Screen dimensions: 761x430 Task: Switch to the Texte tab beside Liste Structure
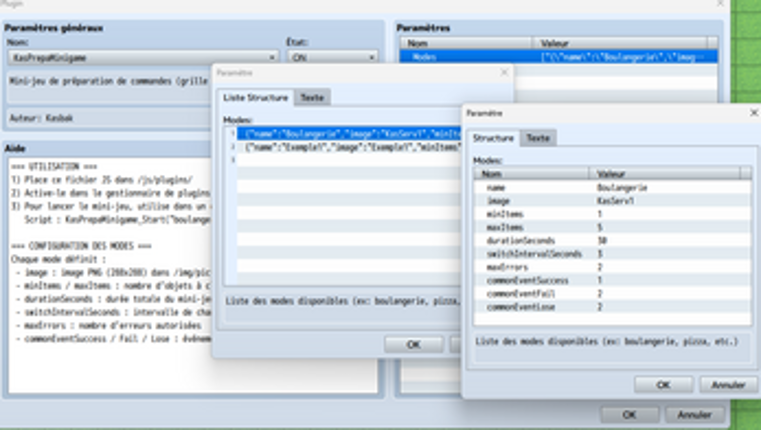click(x=312, y=98)
